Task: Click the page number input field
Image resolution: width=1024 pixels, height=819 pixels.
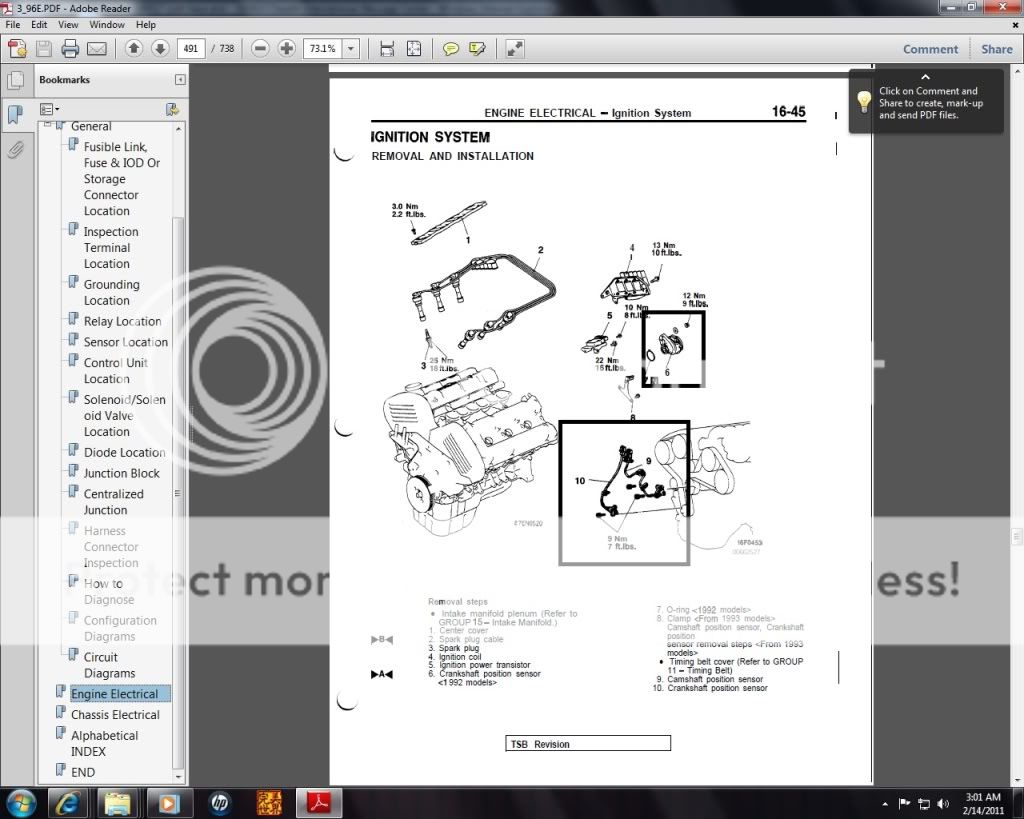Action: [x=191, y=48]
